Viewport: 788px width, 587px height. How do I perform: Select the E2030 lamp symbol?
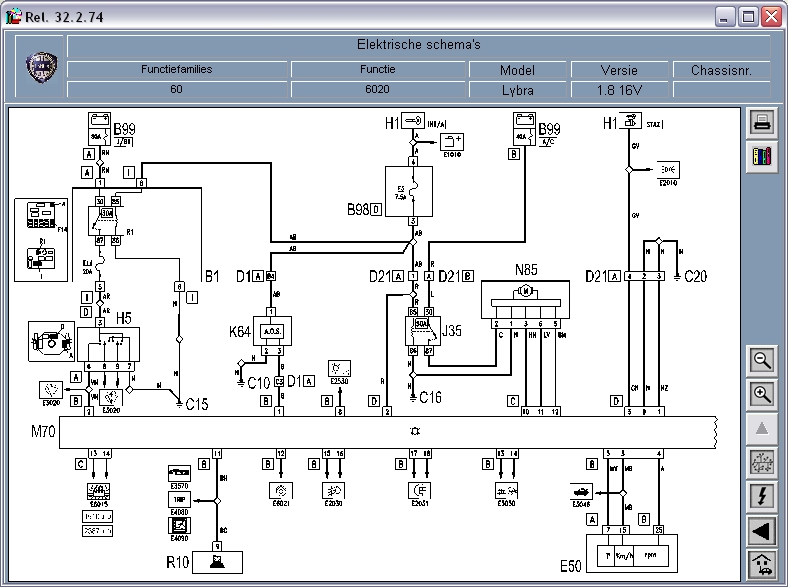[334, 491]
